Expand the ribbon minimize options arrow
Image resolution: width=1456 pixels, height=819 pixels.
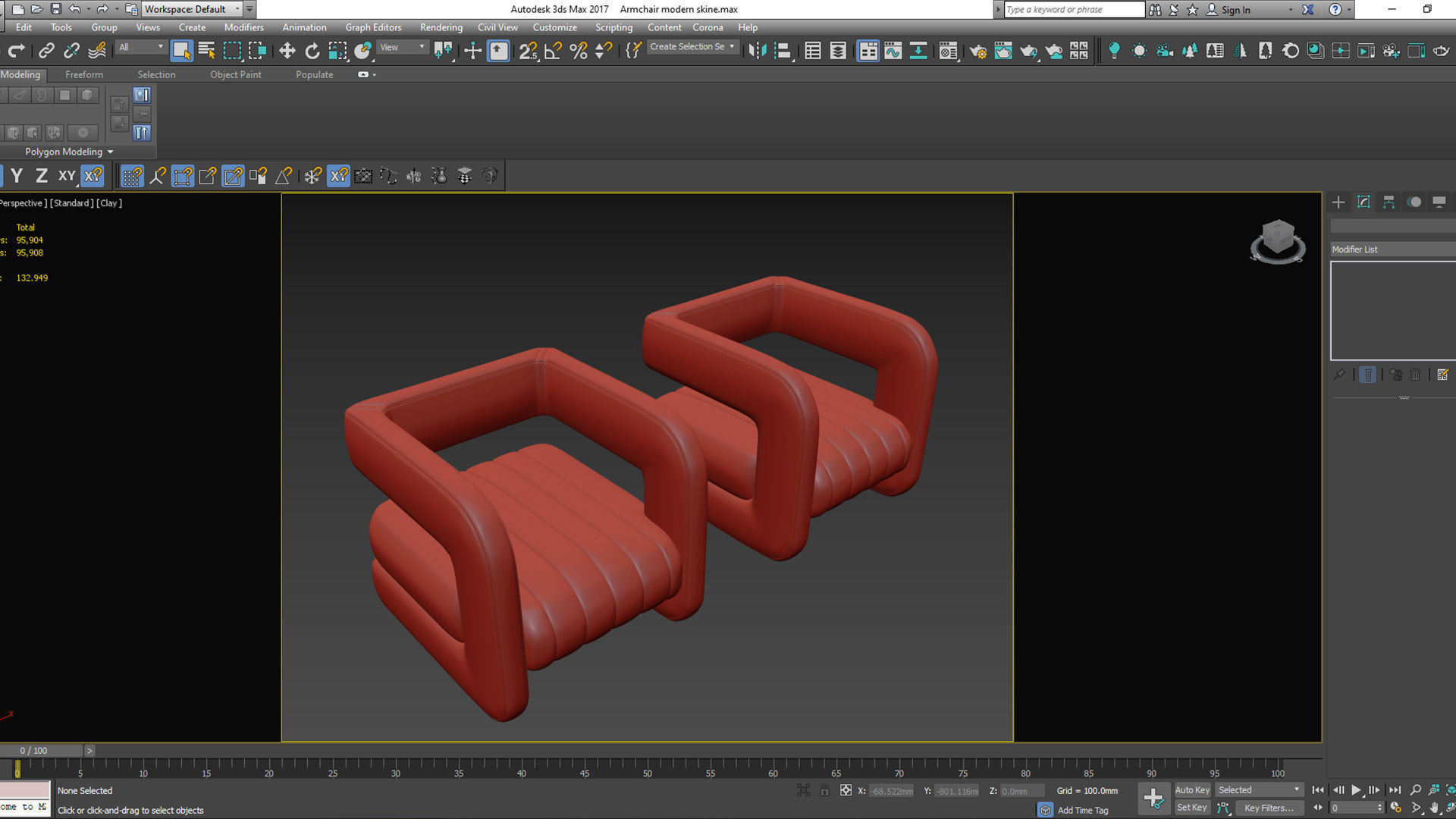click(x=374, y=75)
